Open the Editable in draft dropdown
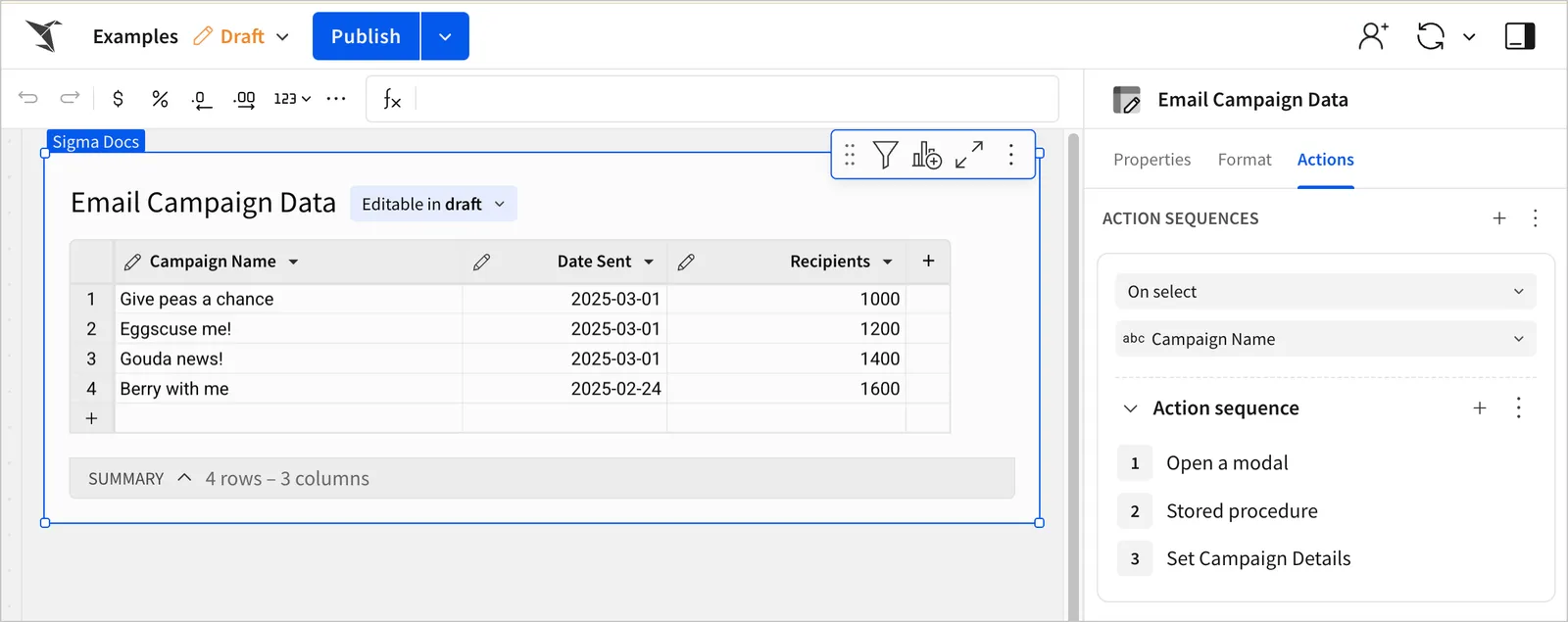Viewport: 1568px width, 622px height. point(433,204)
